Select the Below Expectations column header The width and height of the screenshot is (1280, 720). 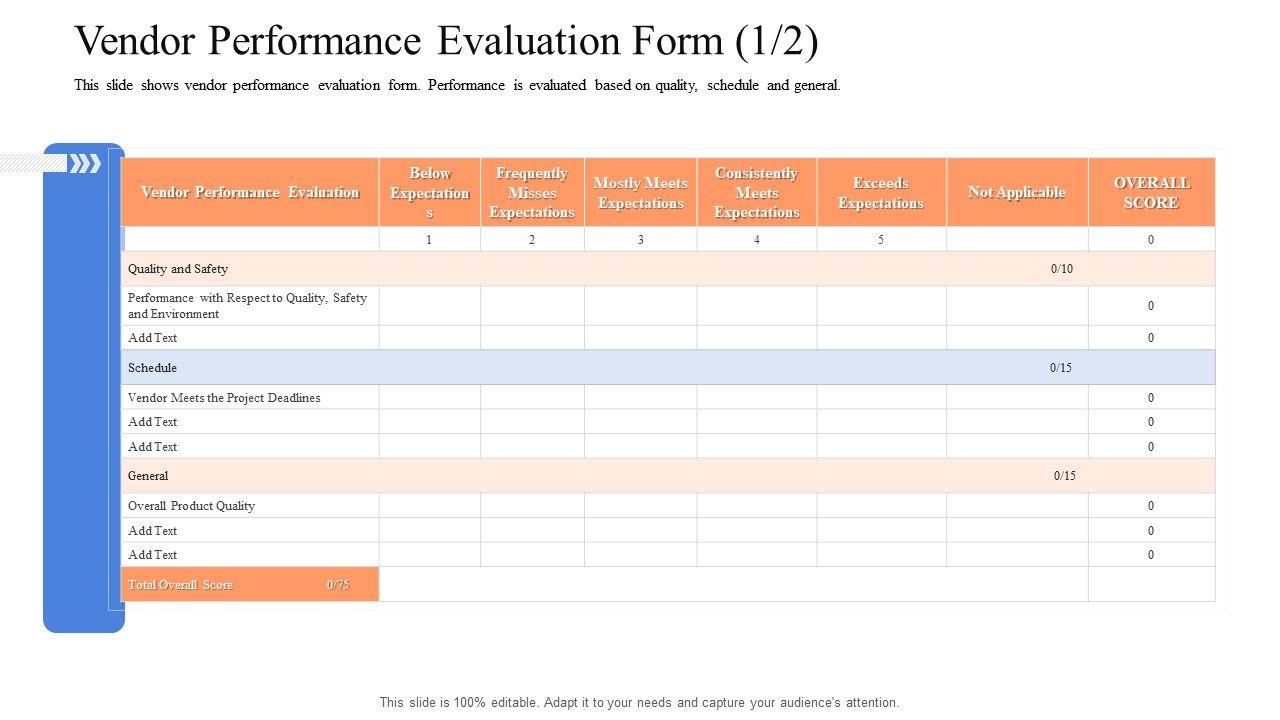pos(430,192)
